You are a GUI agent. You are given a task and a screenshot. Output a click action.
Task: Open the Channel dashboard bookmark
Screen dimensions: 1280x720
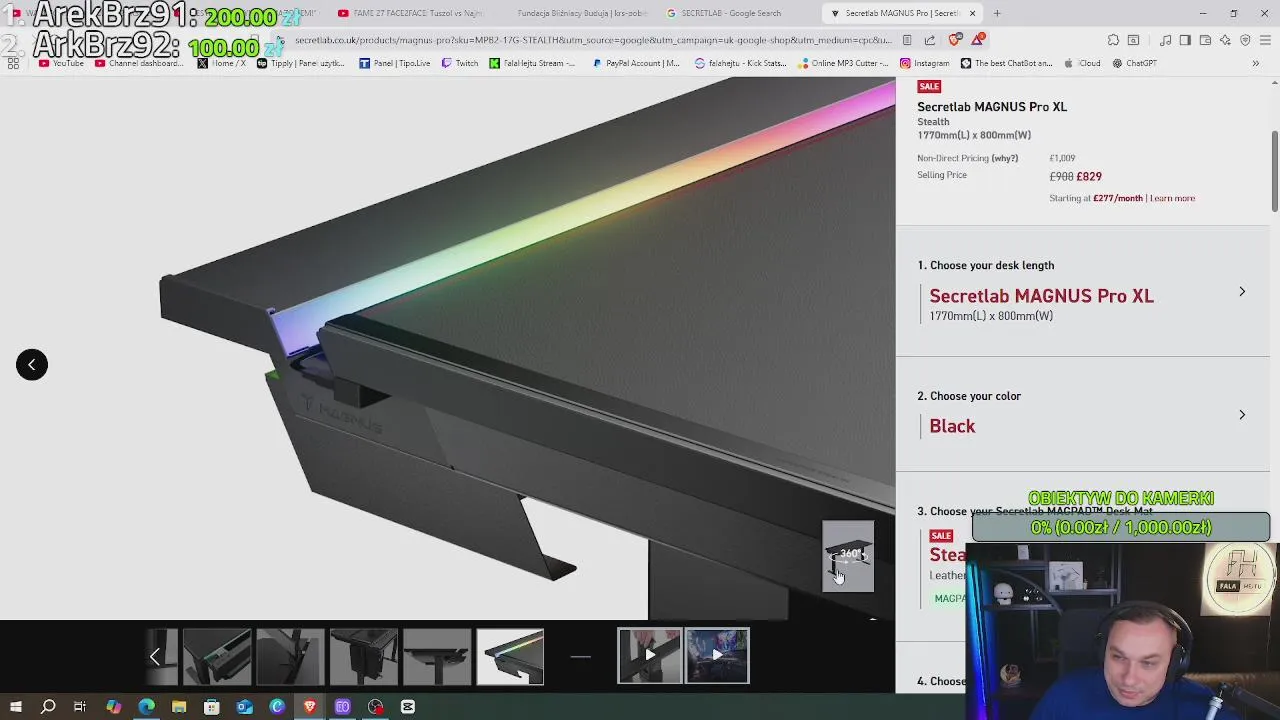pos(140,63)
